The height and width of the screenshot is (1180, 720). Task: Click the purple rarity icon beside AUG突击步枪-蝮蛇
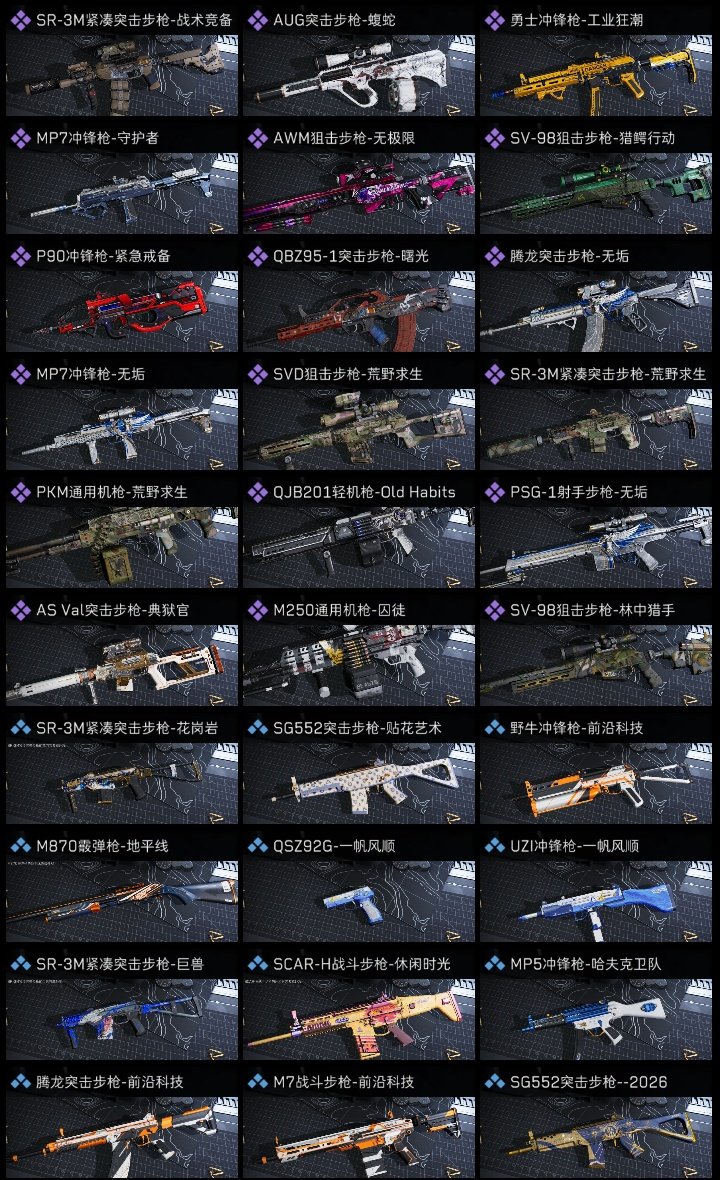tap(257, 20)
